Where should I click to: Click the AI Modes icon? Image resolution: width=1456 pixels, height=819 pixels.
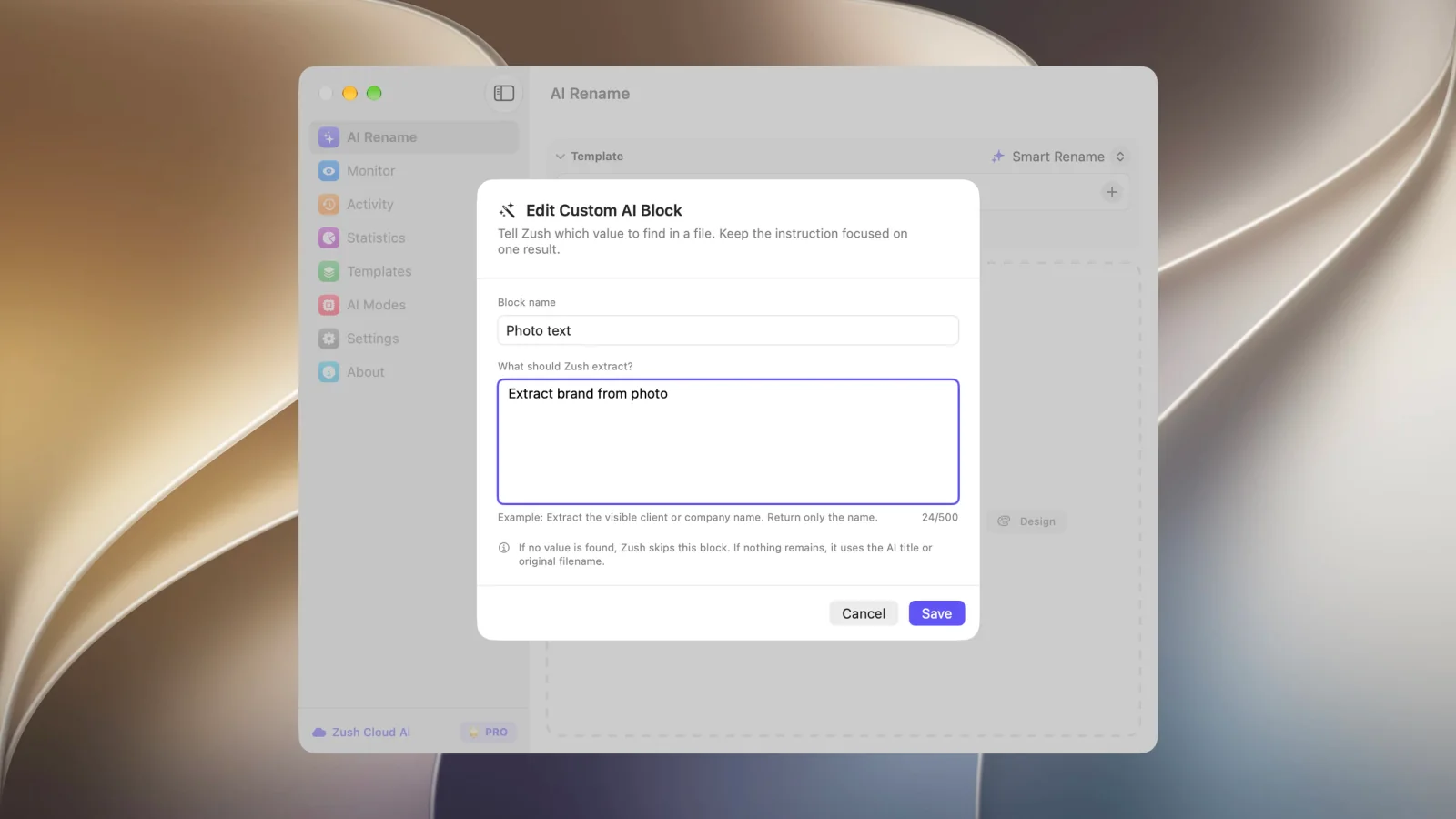(x=329, y=305)
